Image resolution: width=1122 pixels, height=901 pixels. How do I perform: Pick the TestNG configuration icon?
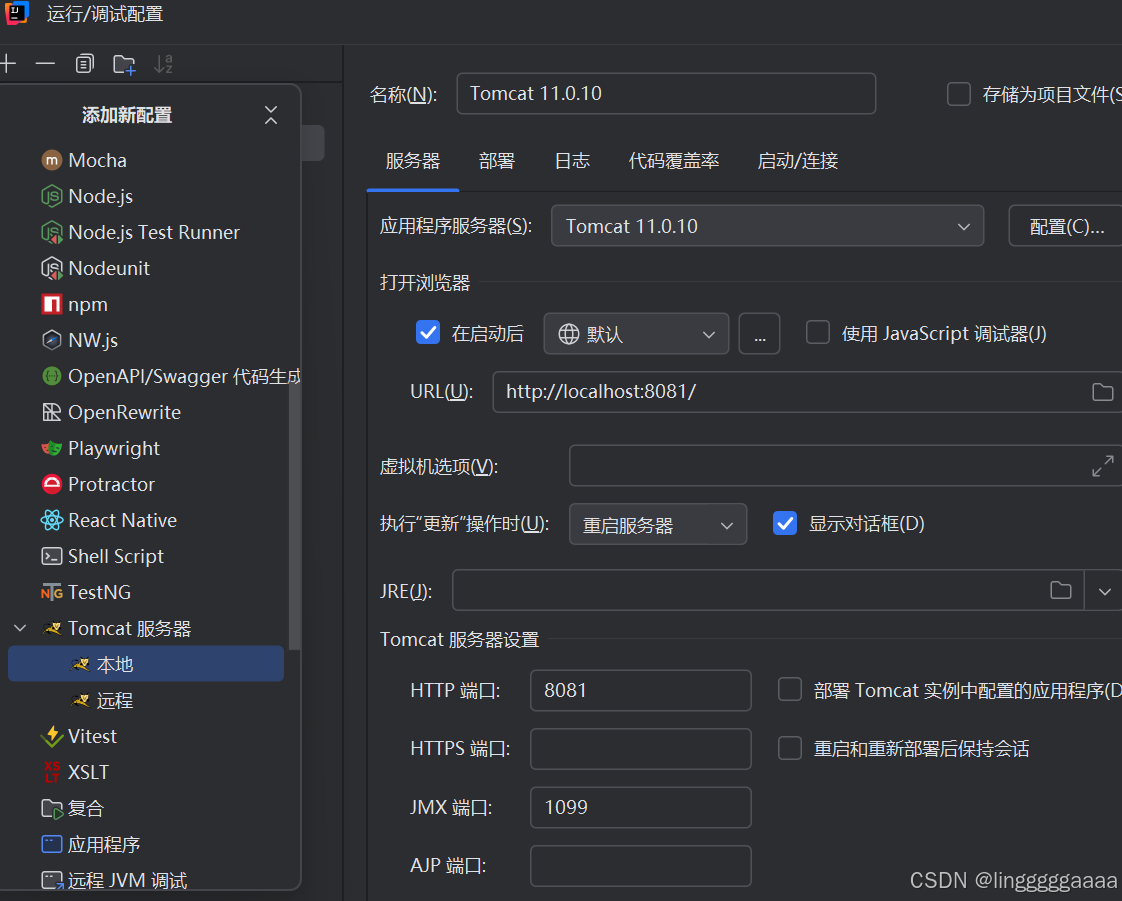(52, 593)
